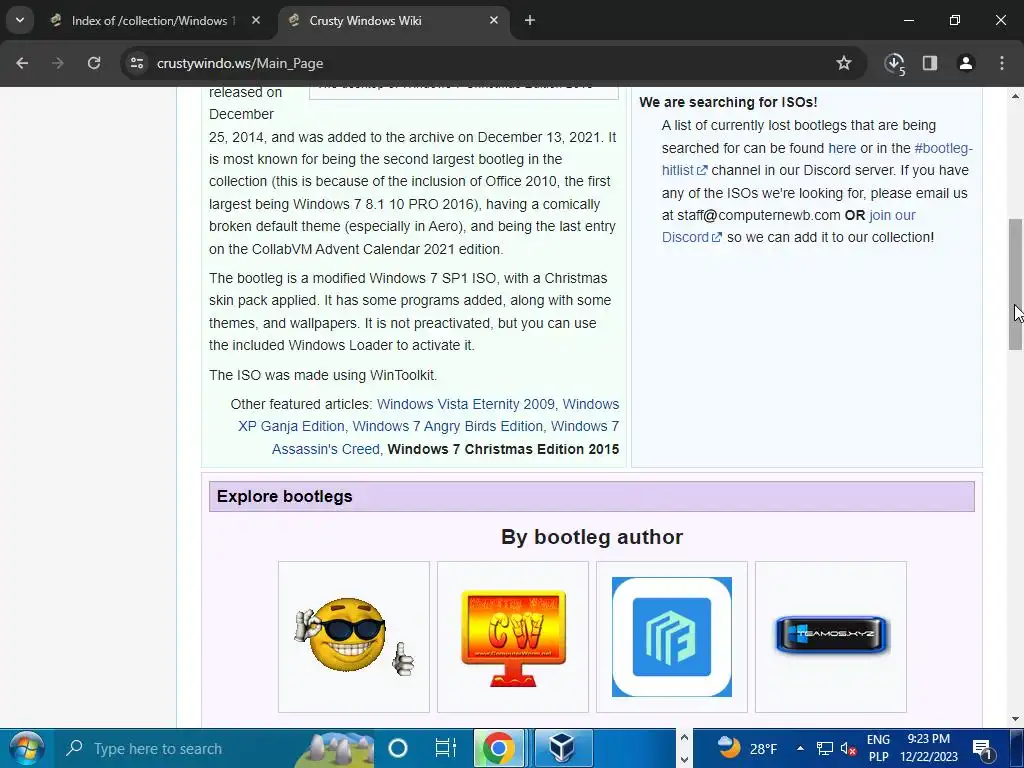This screenshot has width=1024, height=768.
Task: Open Windows Vista Eternity 2009 article
Action: (x=466, y=404)
